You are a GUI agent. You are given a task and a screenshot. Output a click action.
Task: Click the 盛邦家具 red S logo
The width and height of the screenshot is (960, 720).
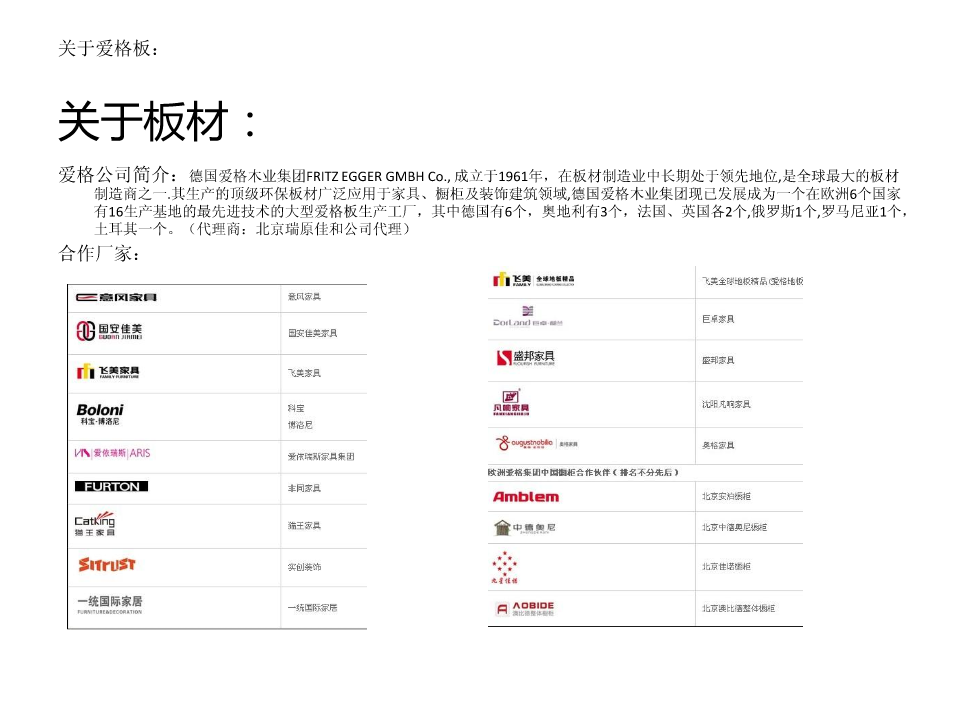pos(526,358)
